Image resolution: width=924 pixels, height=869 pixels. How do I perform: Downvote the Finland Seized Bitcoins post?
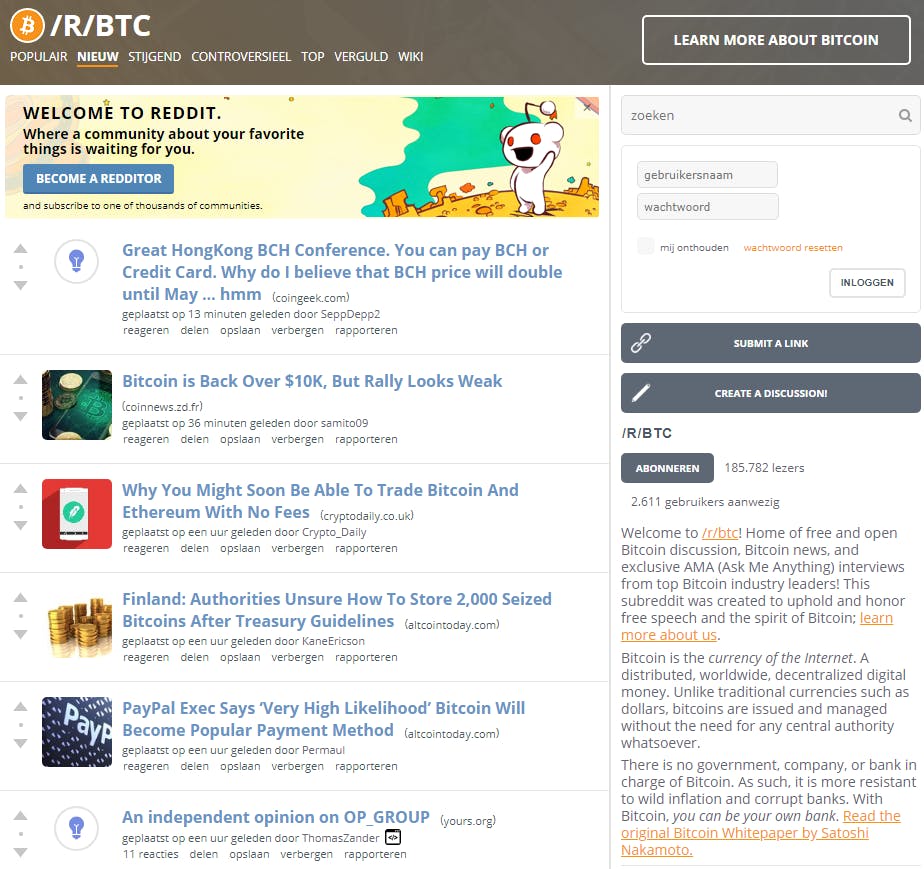click(x=21, y=634)
